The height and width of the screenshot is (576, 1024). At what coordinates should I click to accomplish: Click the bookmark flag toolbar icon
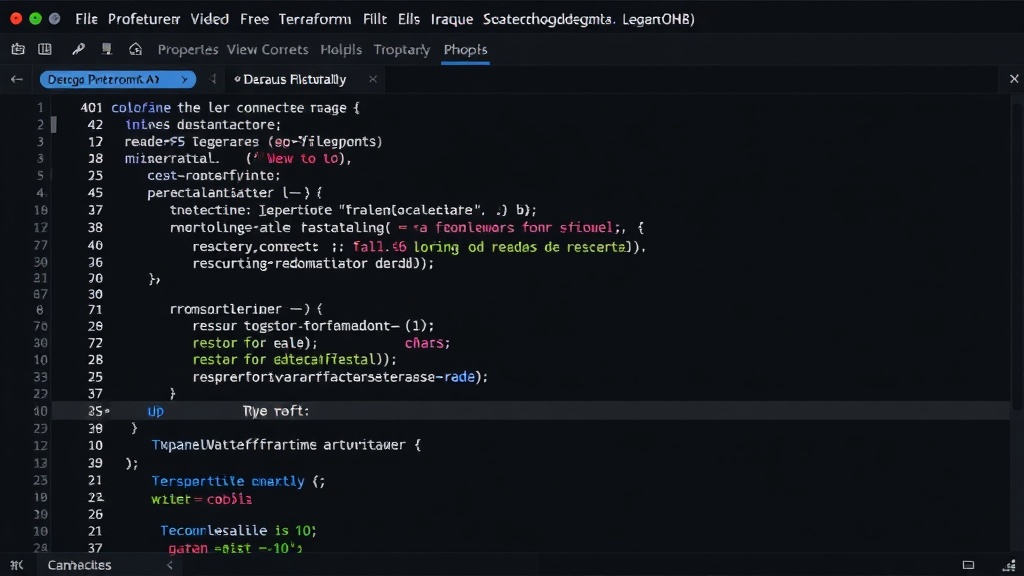(x=106, y=49)
